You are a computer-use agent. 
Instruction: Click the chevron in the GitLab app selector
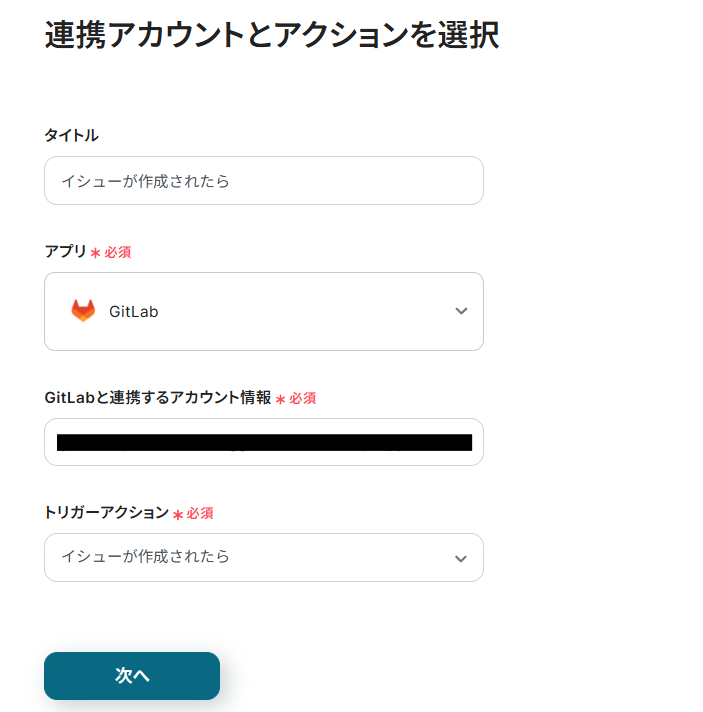click(x=461, y=311)
